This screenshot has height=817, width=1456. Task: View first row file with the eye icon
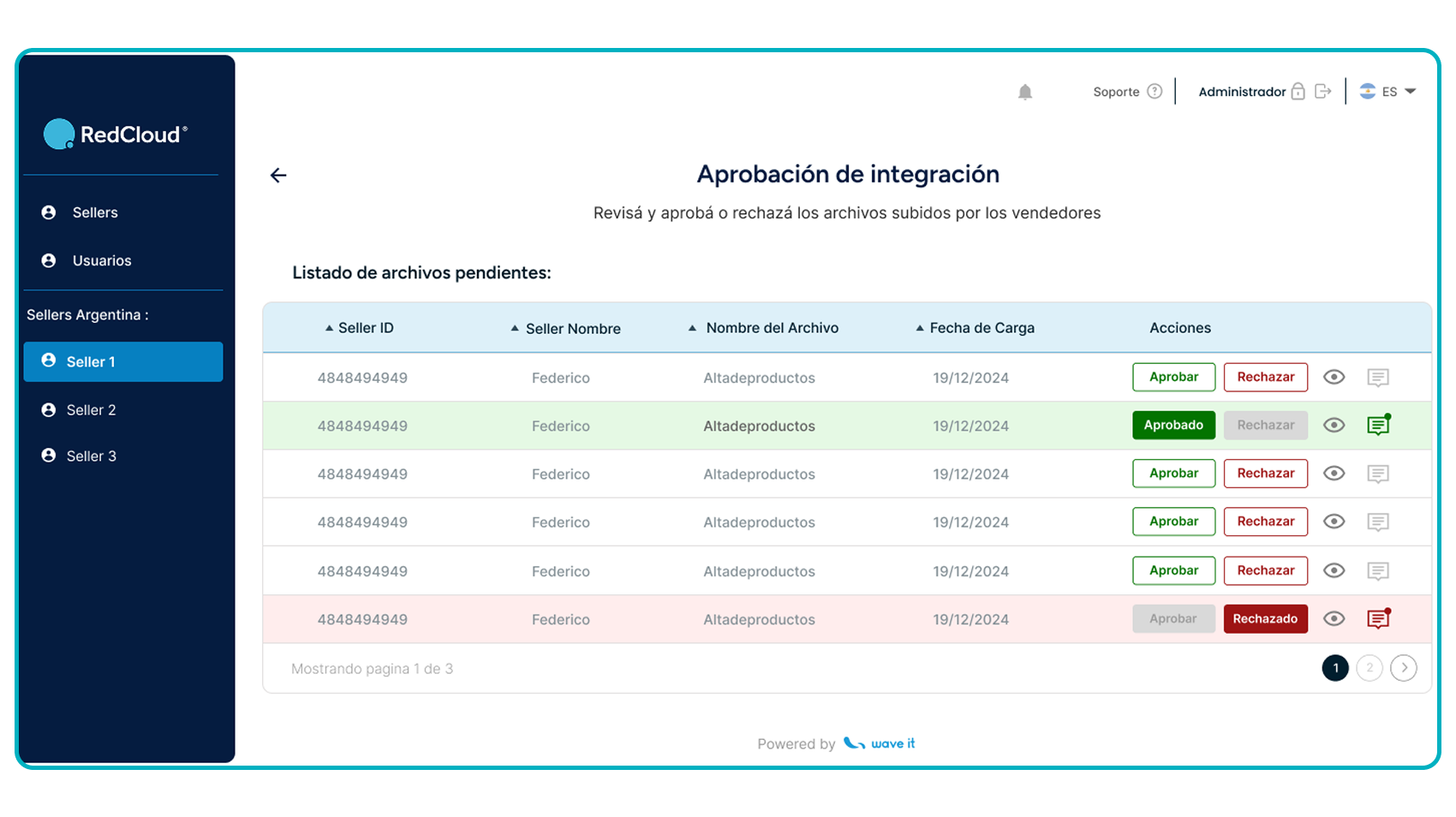1334,377
